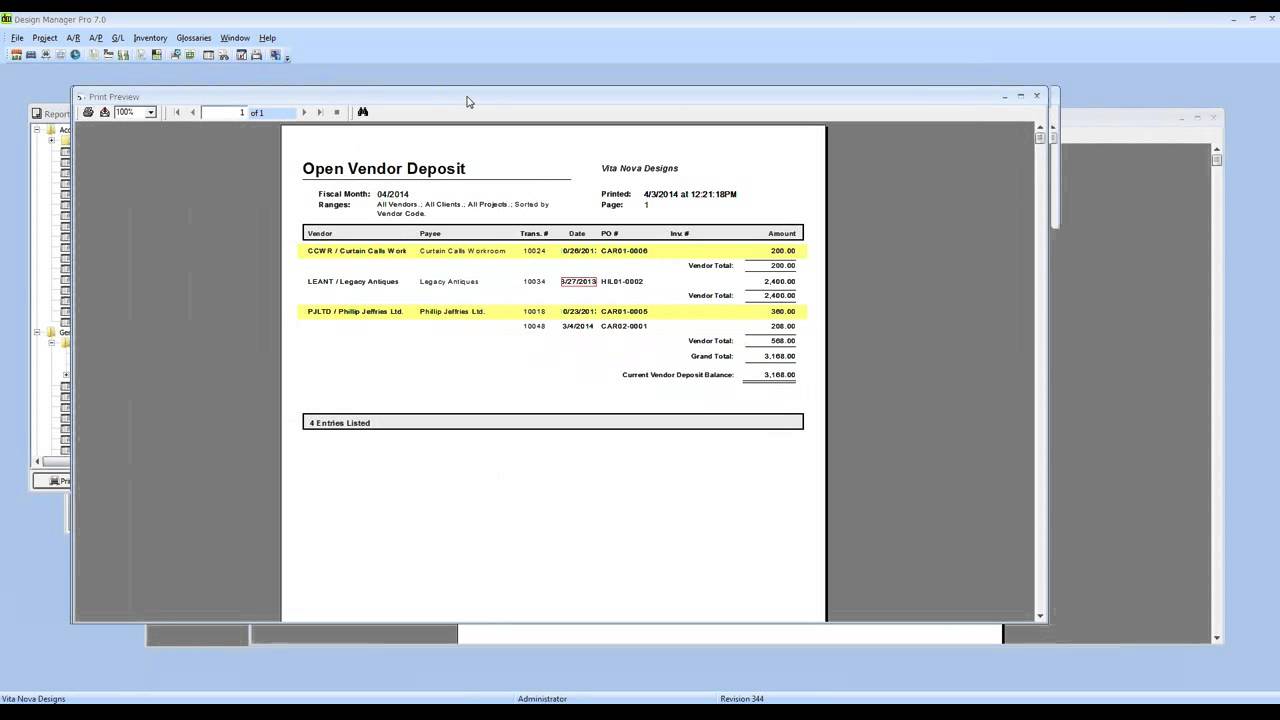Go to first page of the preview
Image resolution: width=1280 pixels, height=720 pixels.
coord(177,112)
